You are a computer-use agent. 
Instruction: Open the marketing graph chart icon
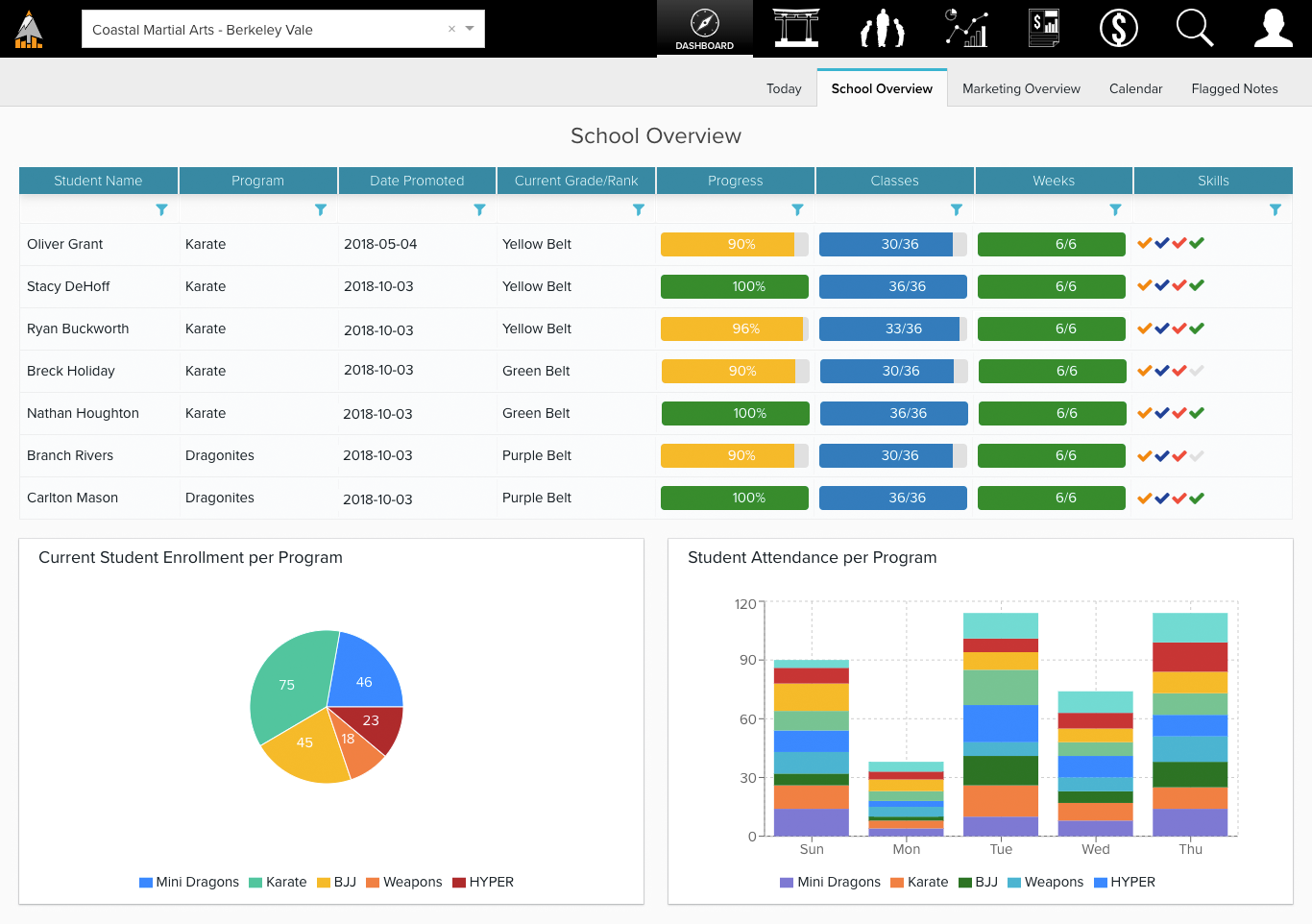point(966,28)
